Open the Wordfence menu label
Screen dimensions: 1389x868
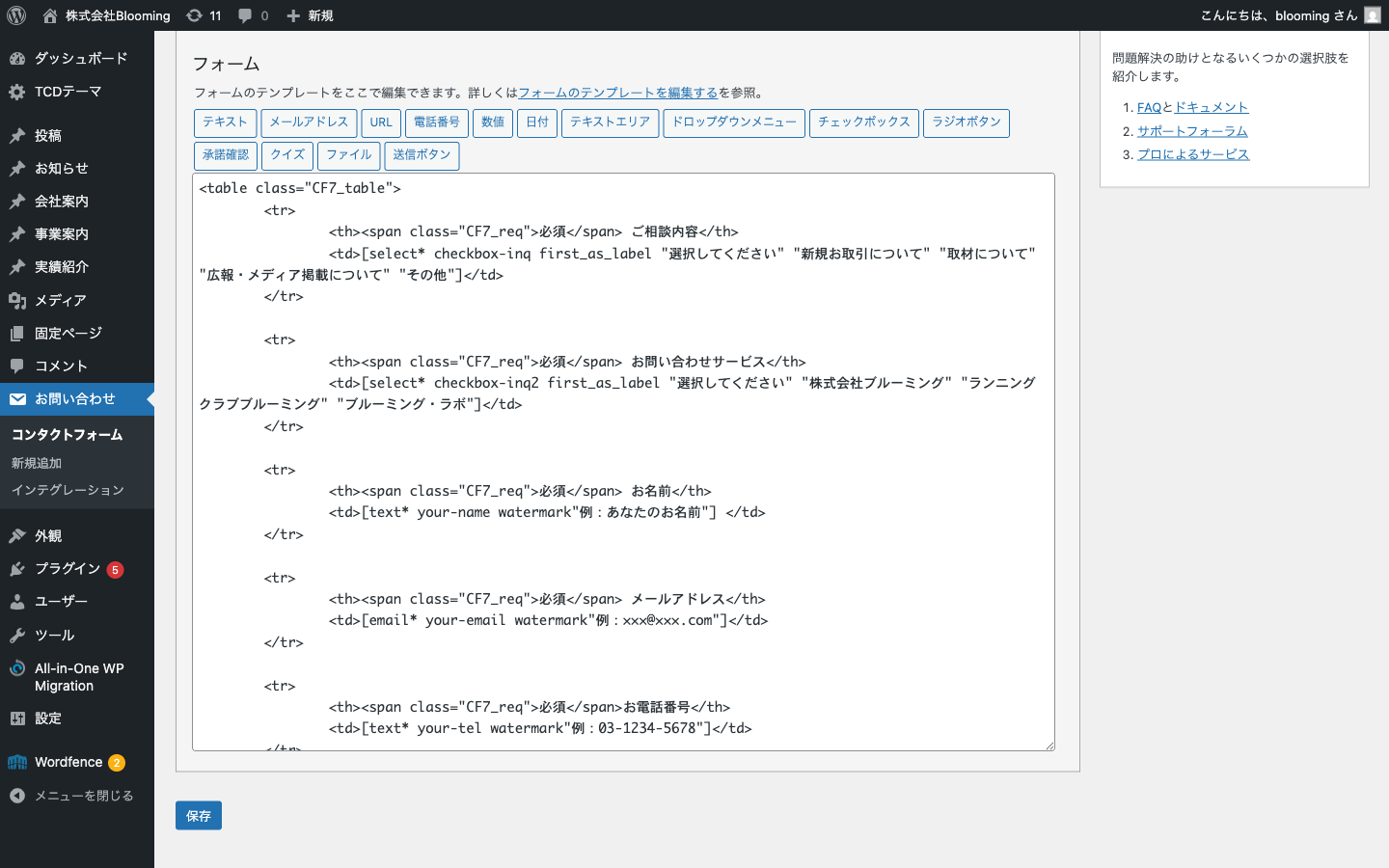[68, 762]
